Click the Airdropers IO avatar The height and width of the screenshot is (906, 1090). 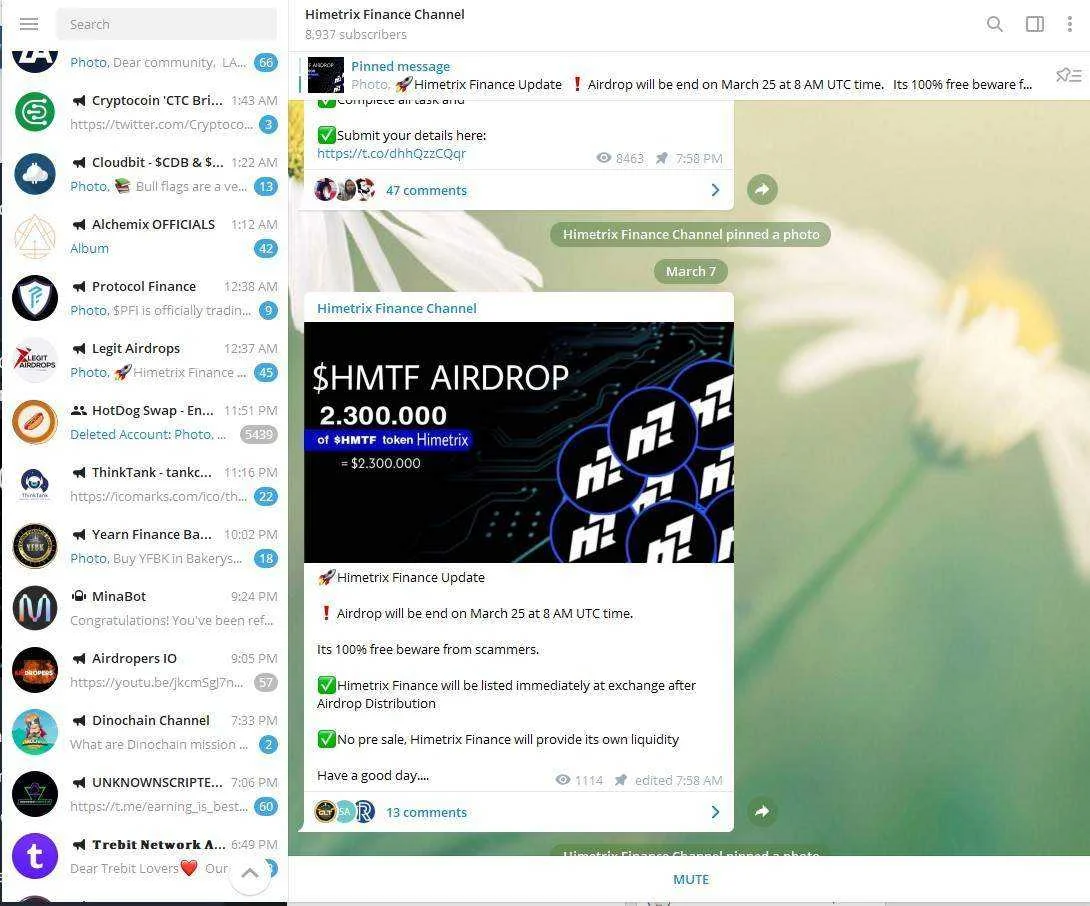tap(35, 670)
